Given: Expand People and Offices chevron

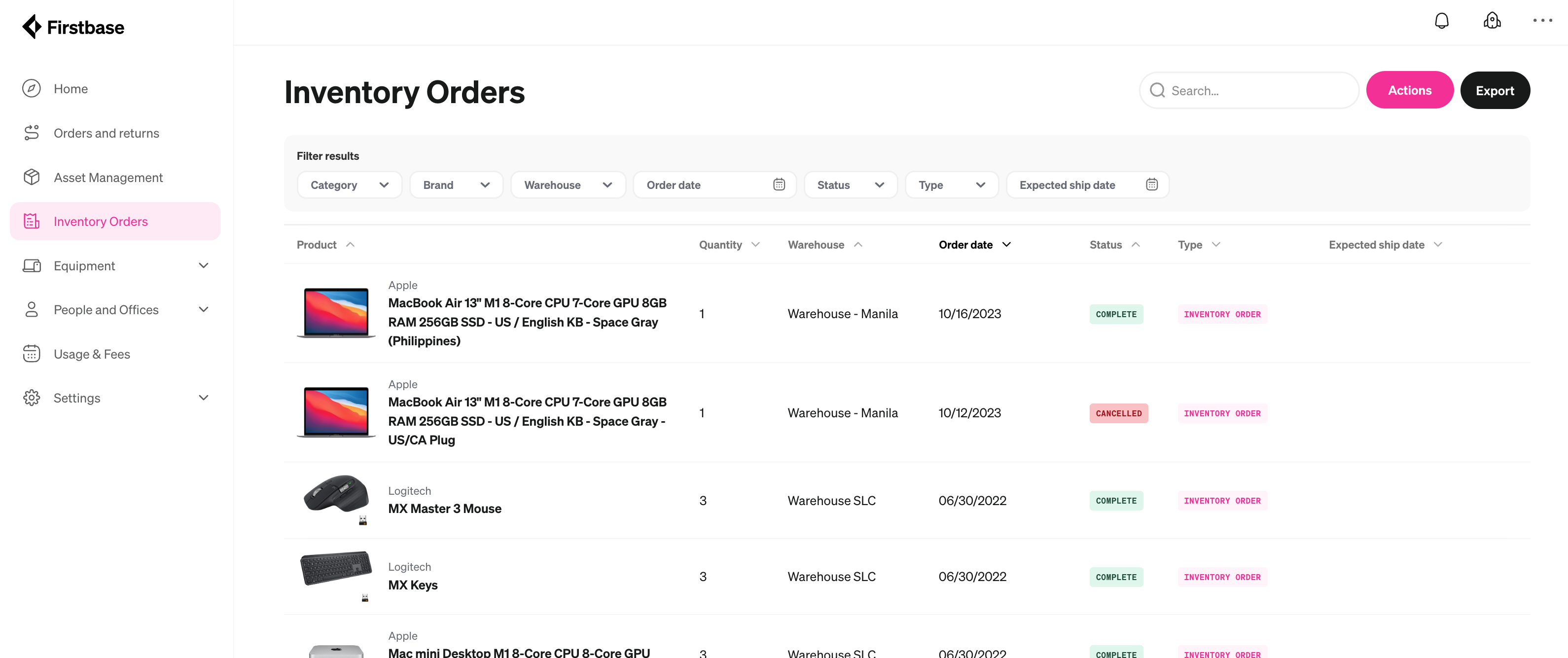Looking at the screenshot, I should [203, 310].
